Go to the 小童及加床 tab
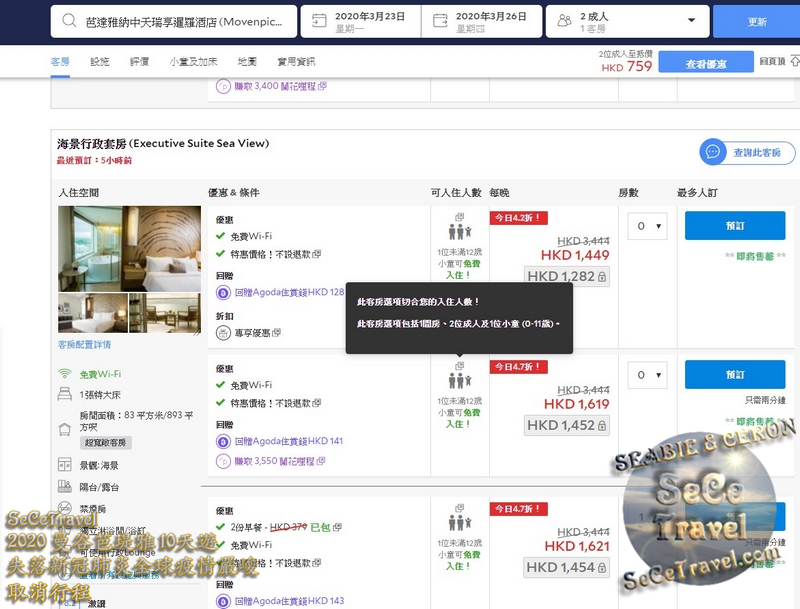Image resolution: width=800 pixels, height=609 pixels. click(193, 62)
